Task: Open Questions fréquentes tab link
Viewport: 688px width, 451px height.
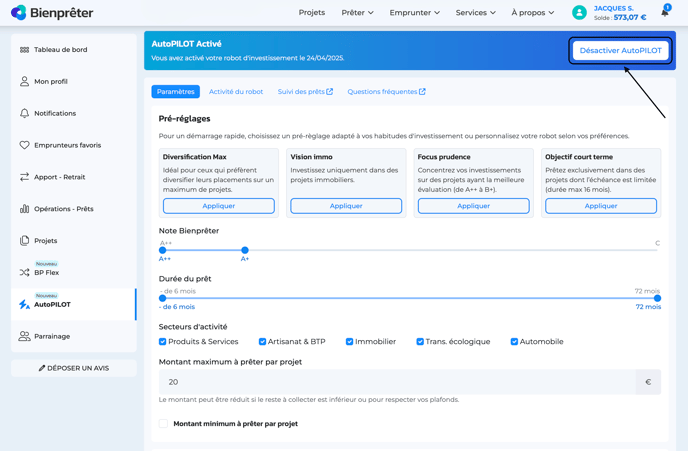Action: [x=386, y=92]
